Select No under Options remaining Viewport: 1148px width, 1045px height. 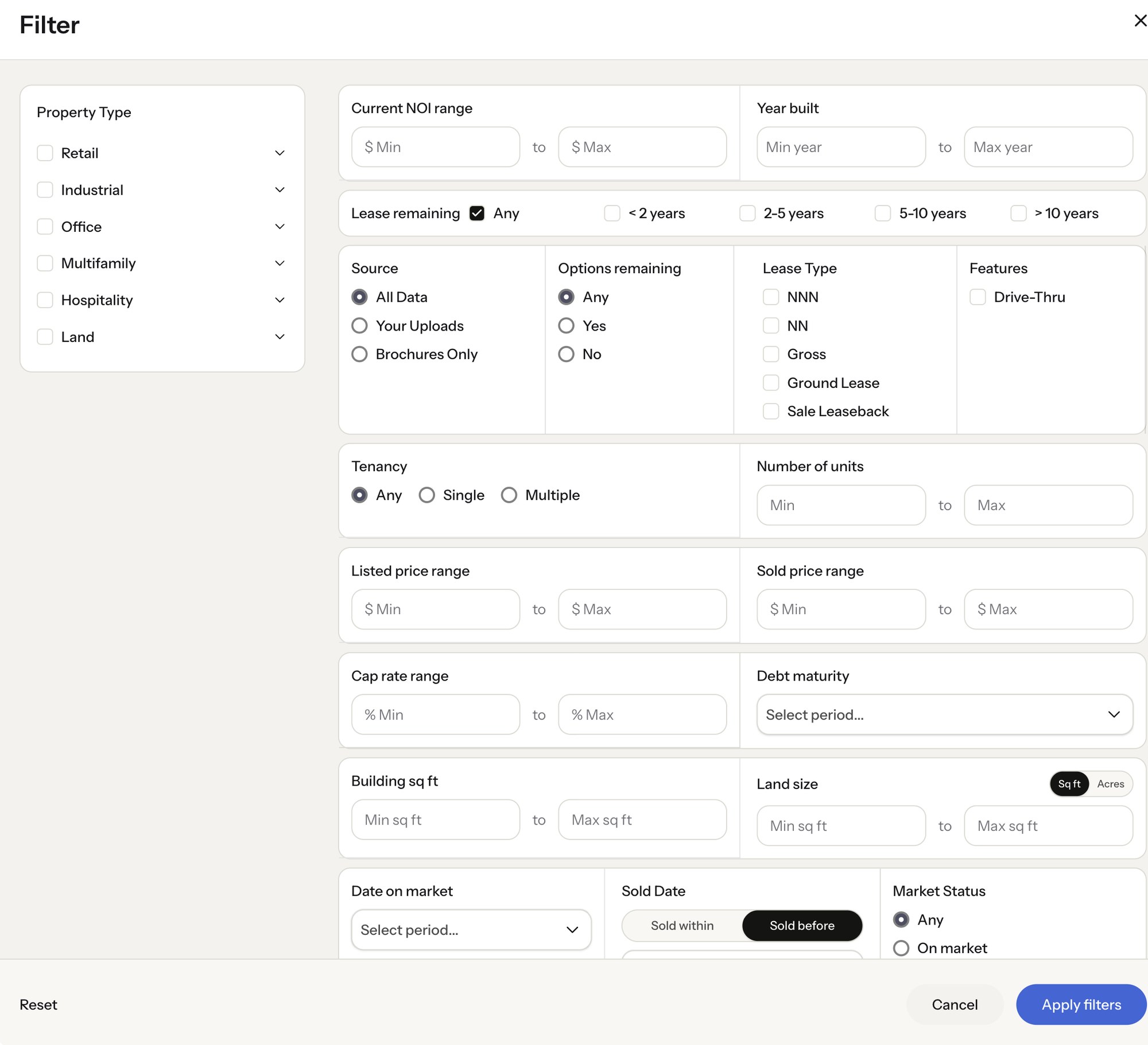(x=566, y=354)
